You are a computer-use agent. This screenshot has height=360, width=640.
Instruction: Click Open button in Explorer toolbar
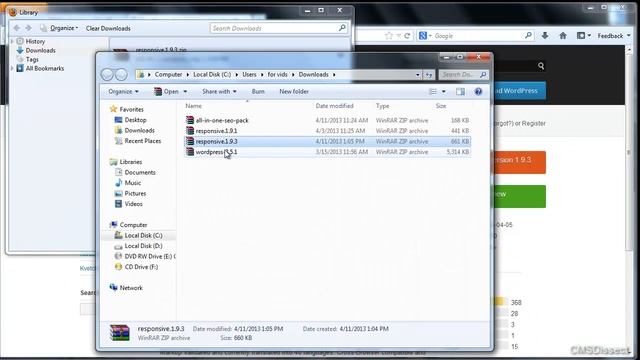[x=167, y=91]
